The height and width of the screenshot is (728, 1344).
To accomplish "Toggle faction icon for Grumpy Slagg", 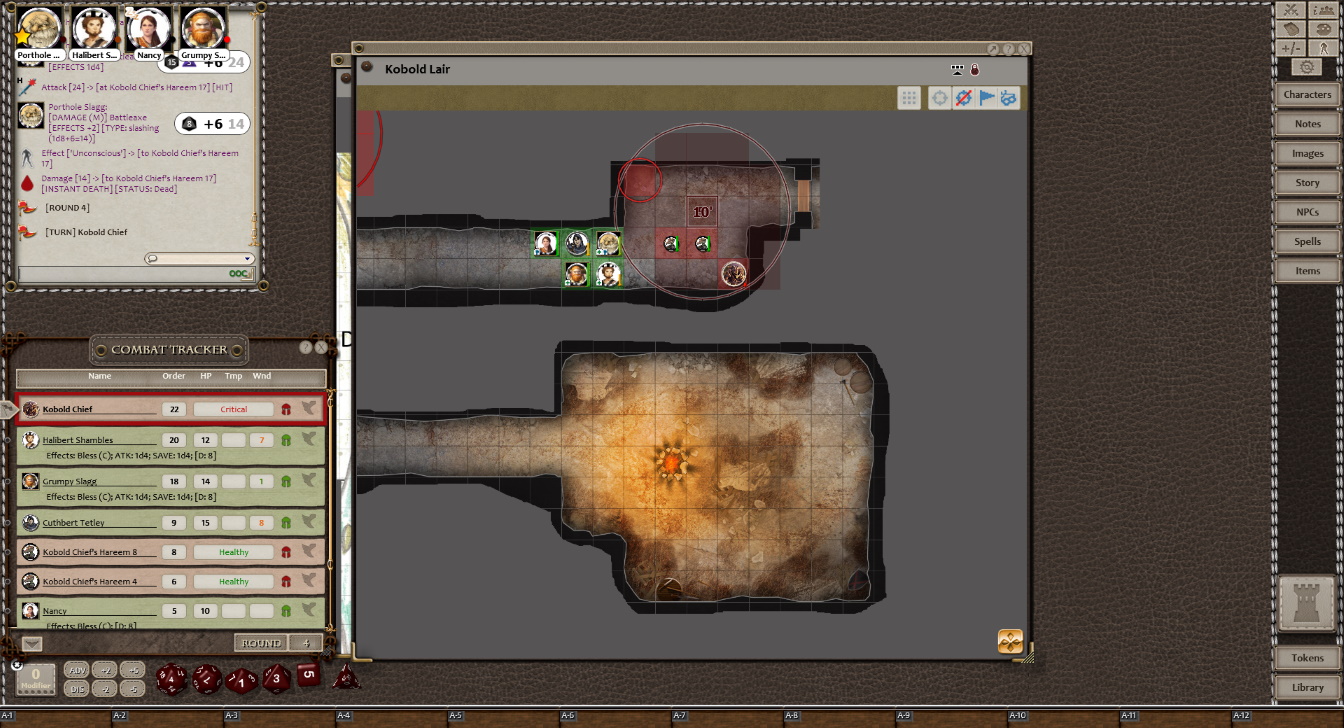I will (286, 481).
